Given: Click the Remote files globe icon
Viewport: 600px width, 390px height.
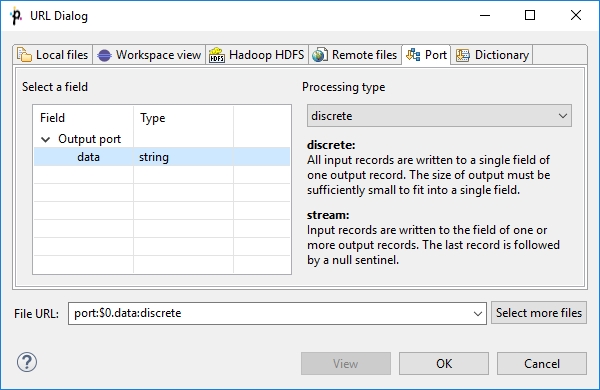Looking at the screenshot, I should click(x=320, y=55).
